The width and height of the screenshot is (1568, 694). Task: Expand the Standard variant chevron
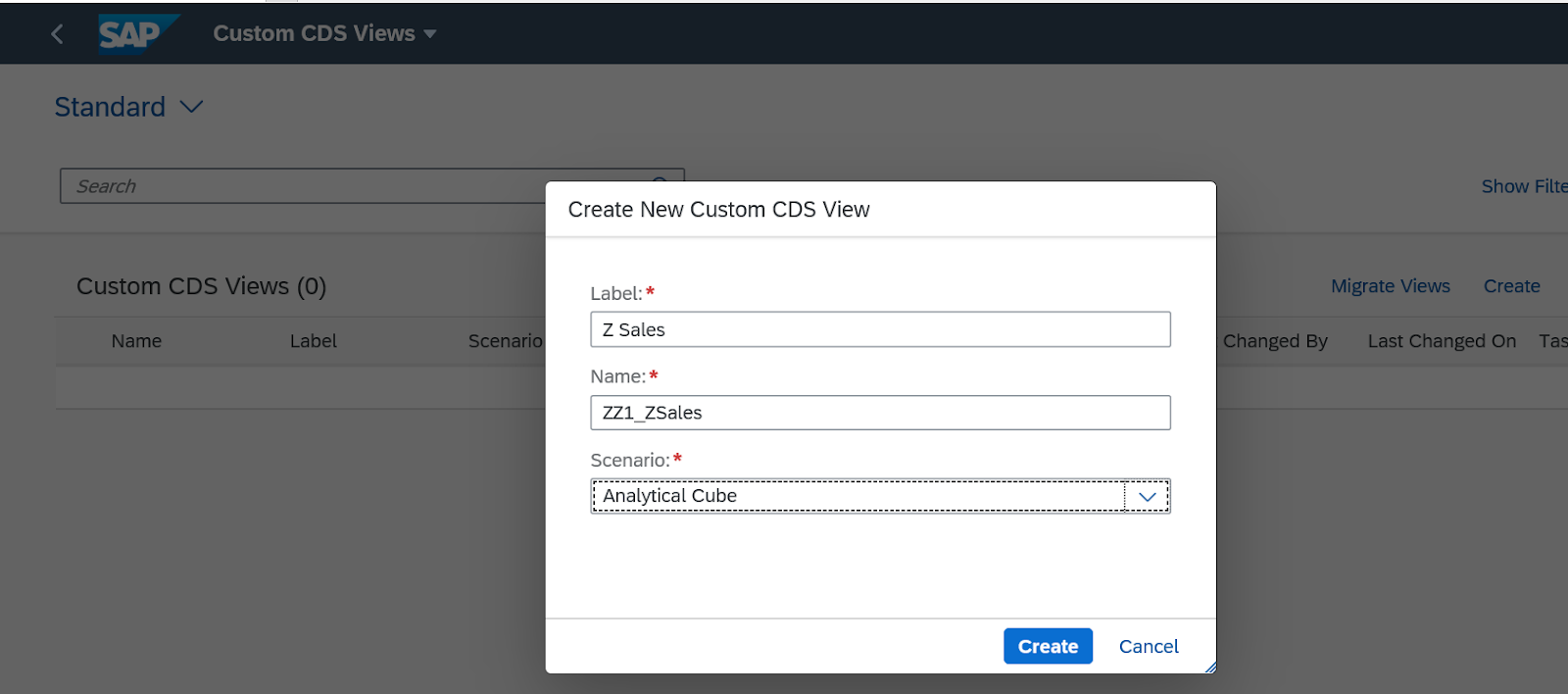[x=192, y=107]
